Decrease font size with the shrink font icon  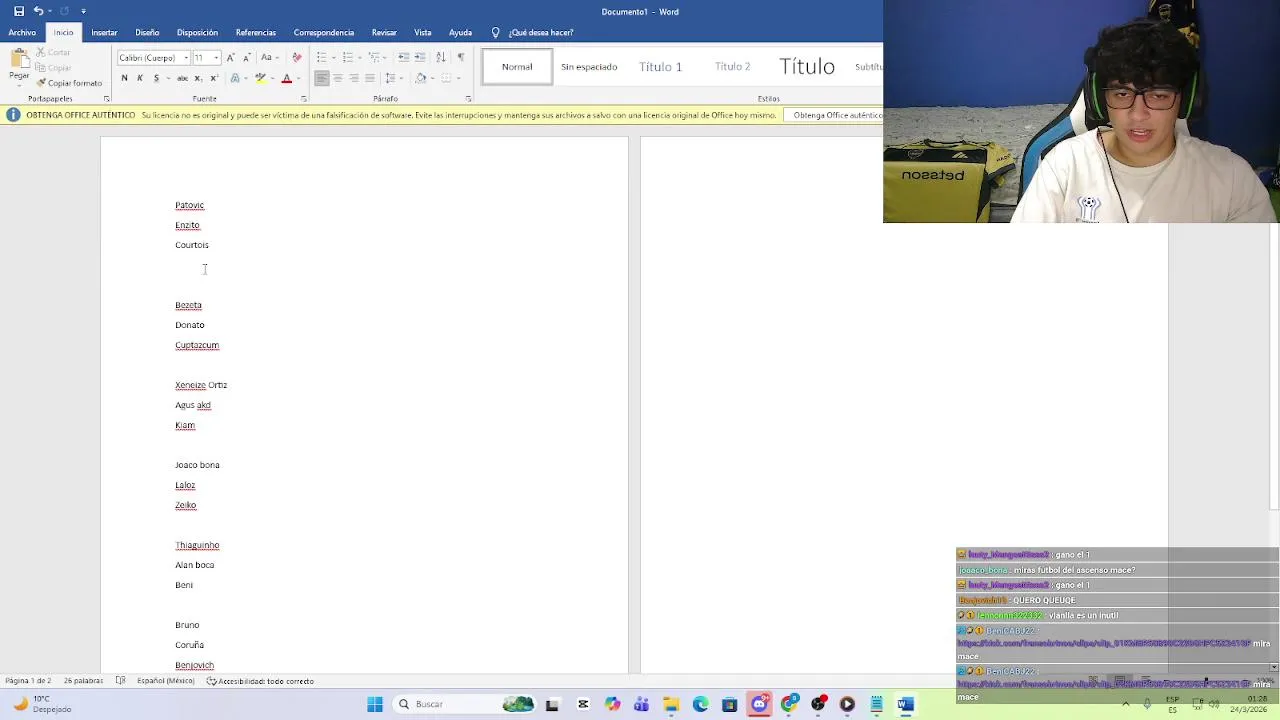click(246, 58)
